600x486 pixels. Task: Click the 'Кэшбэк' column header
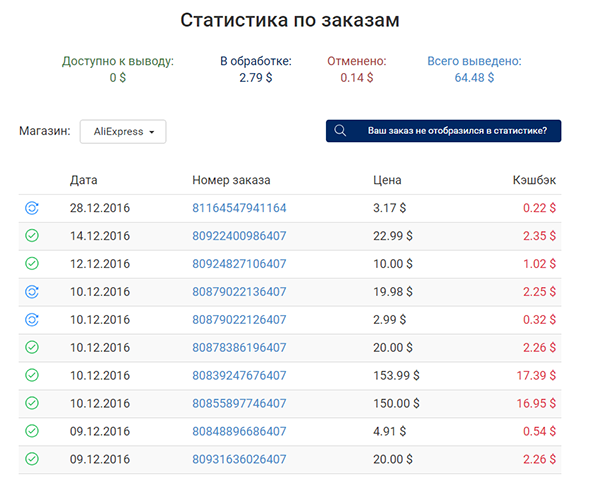pos(535,181)
